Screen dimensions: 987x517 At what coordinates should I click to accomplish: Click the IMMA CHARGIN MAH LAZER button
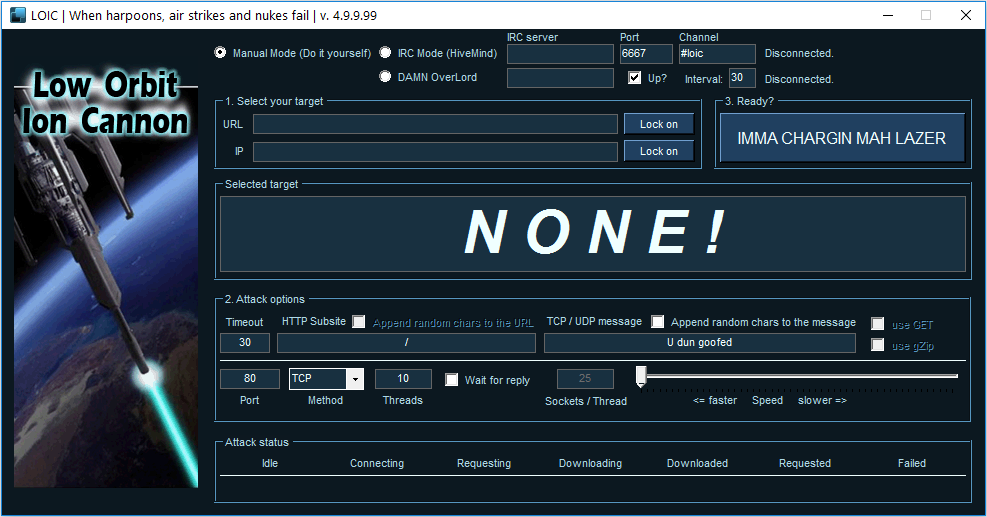[842, 138]
